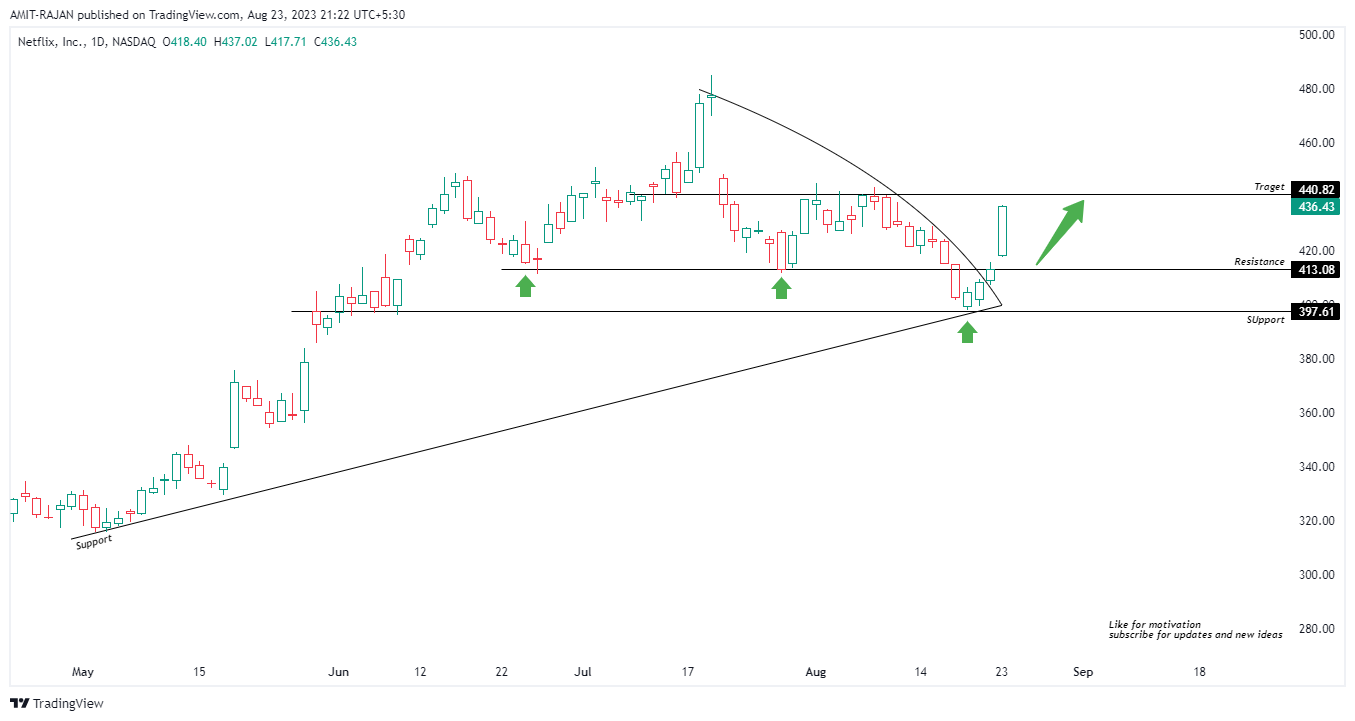Image resolution: width=1355 pixels, height=721 pixels.
Task: Click the large green arrow pointing toward target
Action: (x=1060, y=233)
